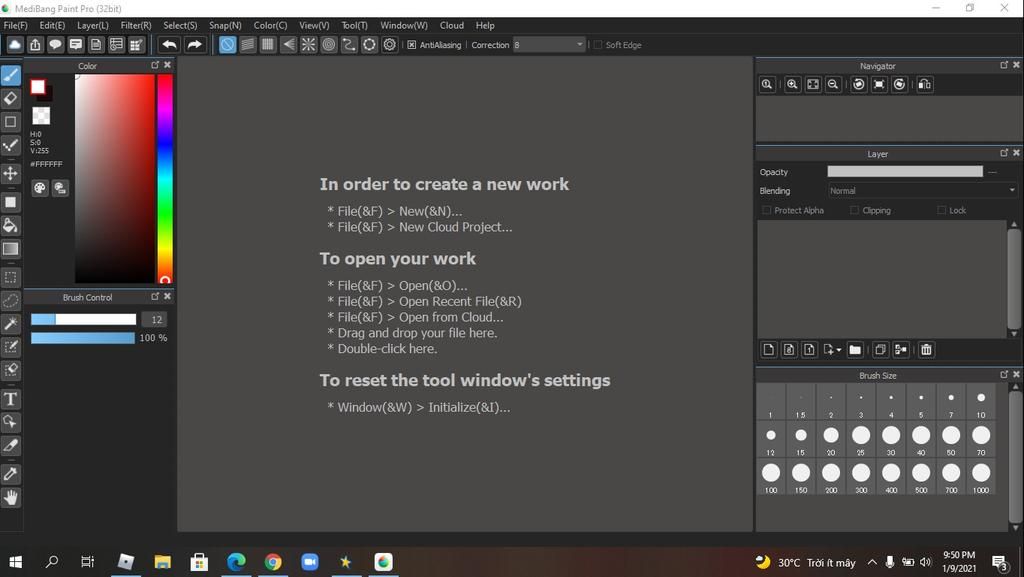Screen dimensions: 1024x577
Task: Enable crisscross grid snap
Action: click(x=268, y=44)
